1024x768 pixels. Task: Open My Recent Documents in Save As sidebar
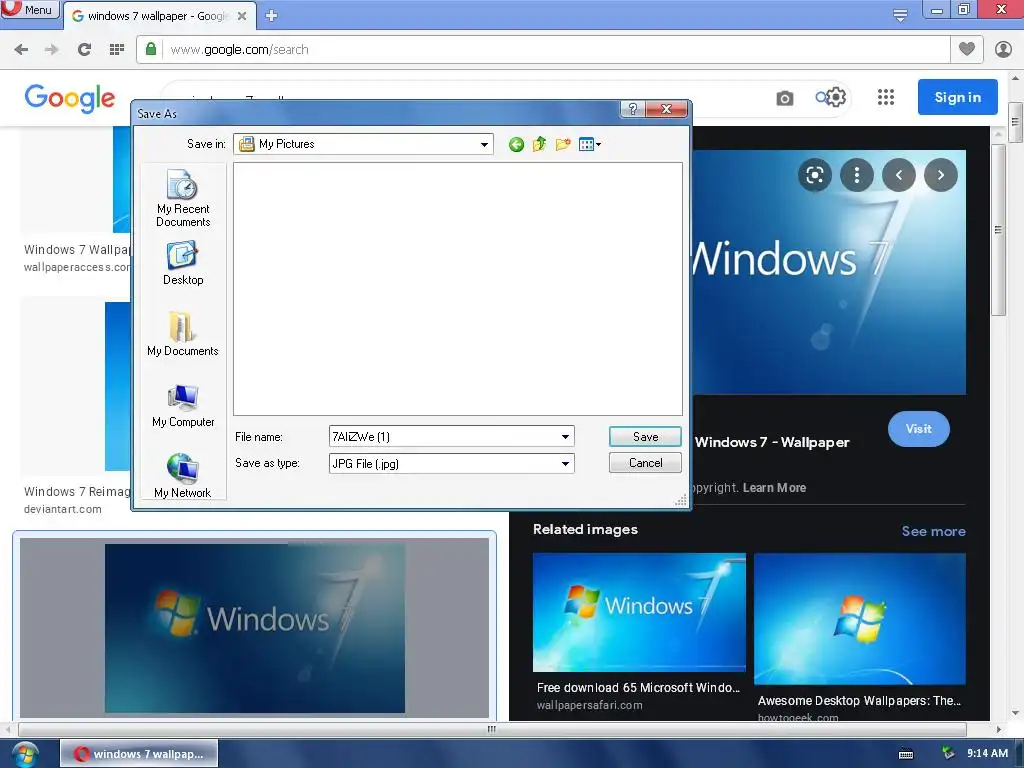click(x=183, y=198)
